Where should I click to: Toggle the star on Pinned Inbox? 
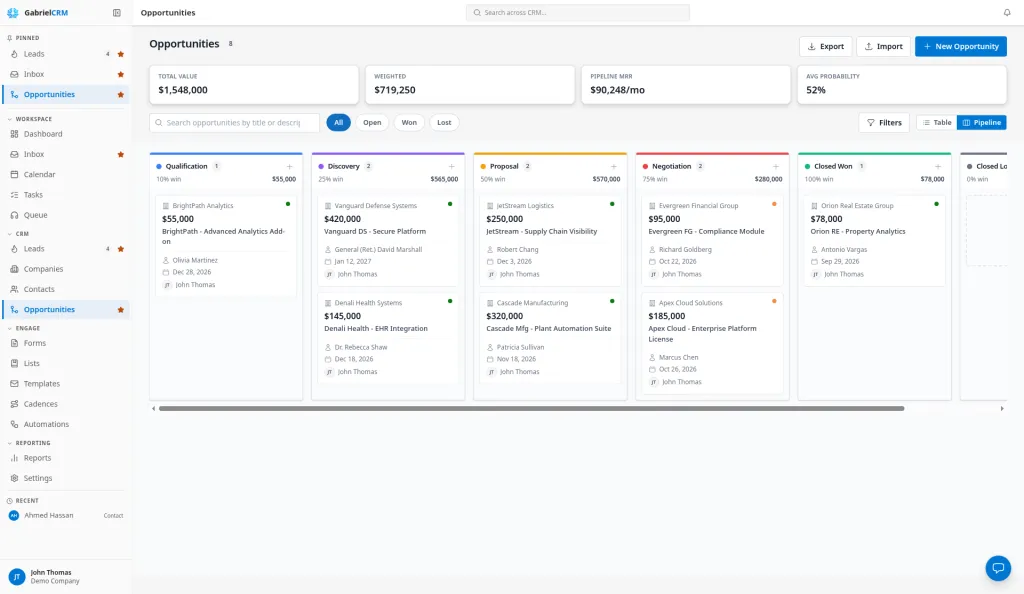(121, 74)
